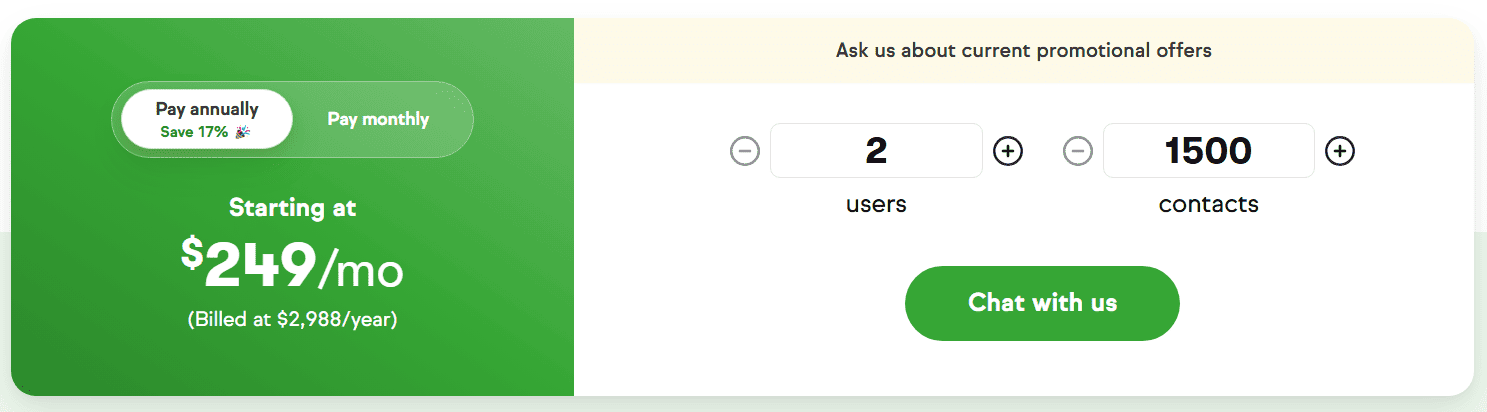Image resolution: width=1487 pixels, height=412 pixels.
Task: Decrease user count with minus icon
Action: pos(745,151)
